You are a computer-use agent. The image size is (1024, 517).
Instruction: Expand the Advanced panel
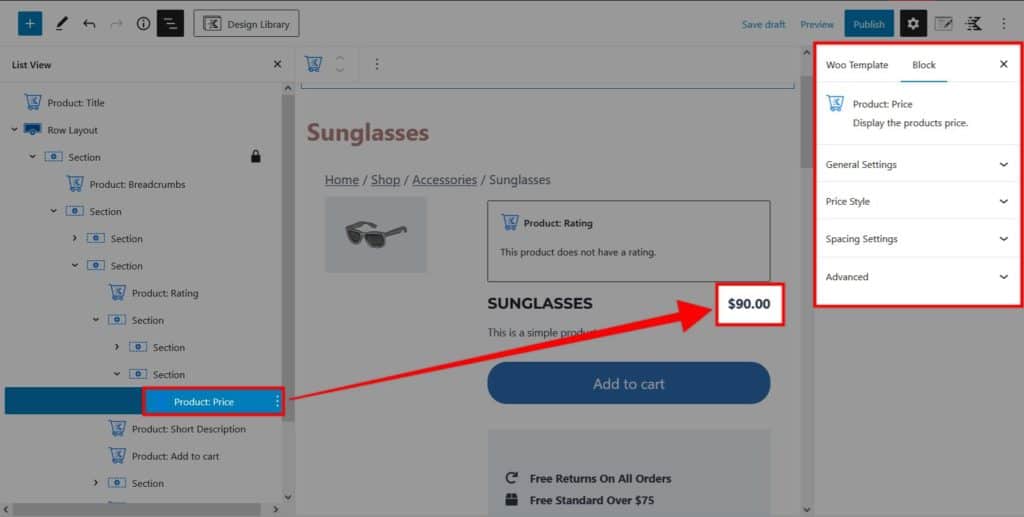point(917,277)
